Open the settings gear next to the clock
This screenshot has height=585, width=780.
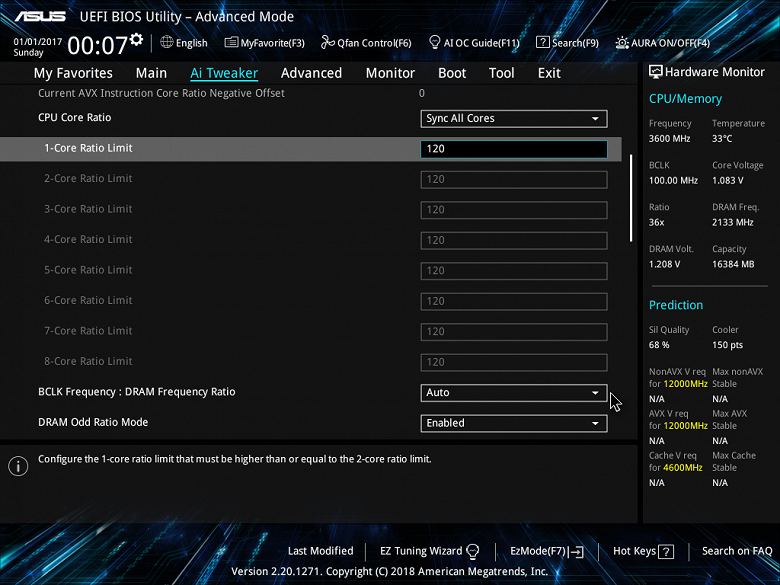click(x=136, y=39)
